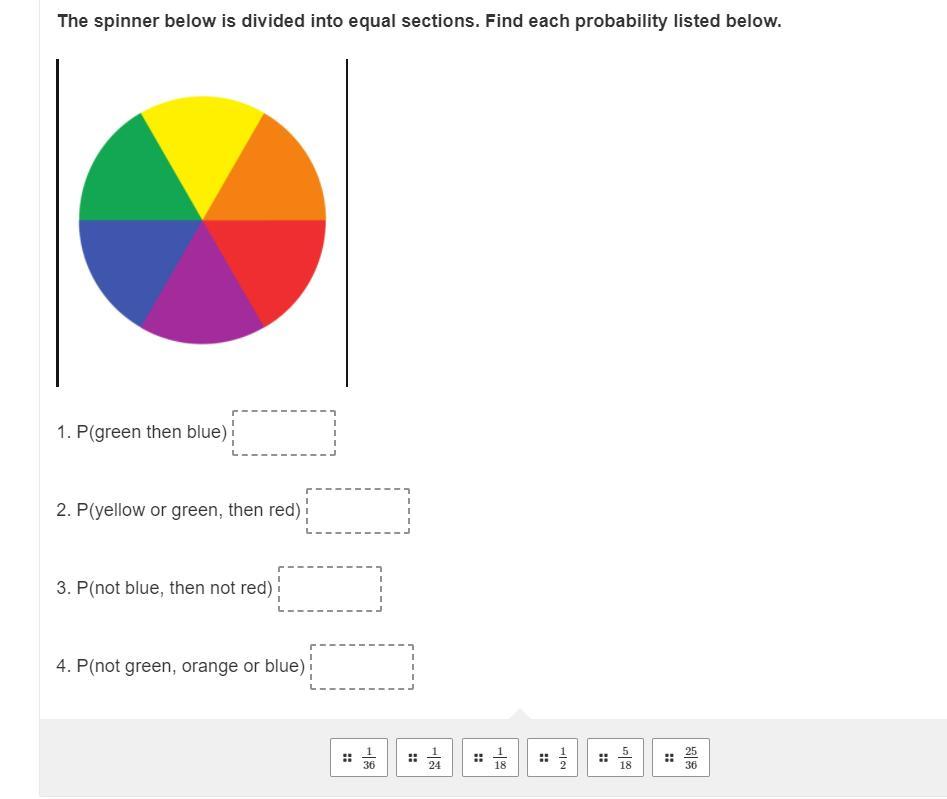
Task: Click the drag handle on the 1/18 tile
Action: tap(478, 758)
